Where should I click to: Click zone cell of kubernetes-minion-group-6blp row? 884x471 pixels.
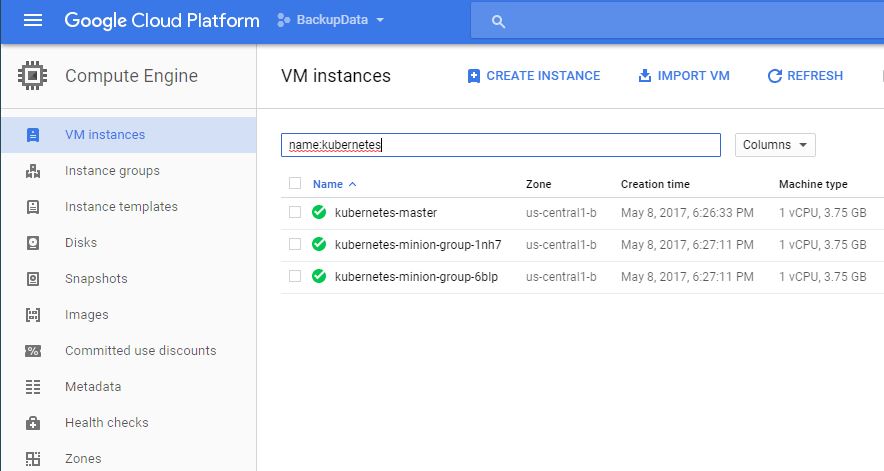[x=561, y=277]
